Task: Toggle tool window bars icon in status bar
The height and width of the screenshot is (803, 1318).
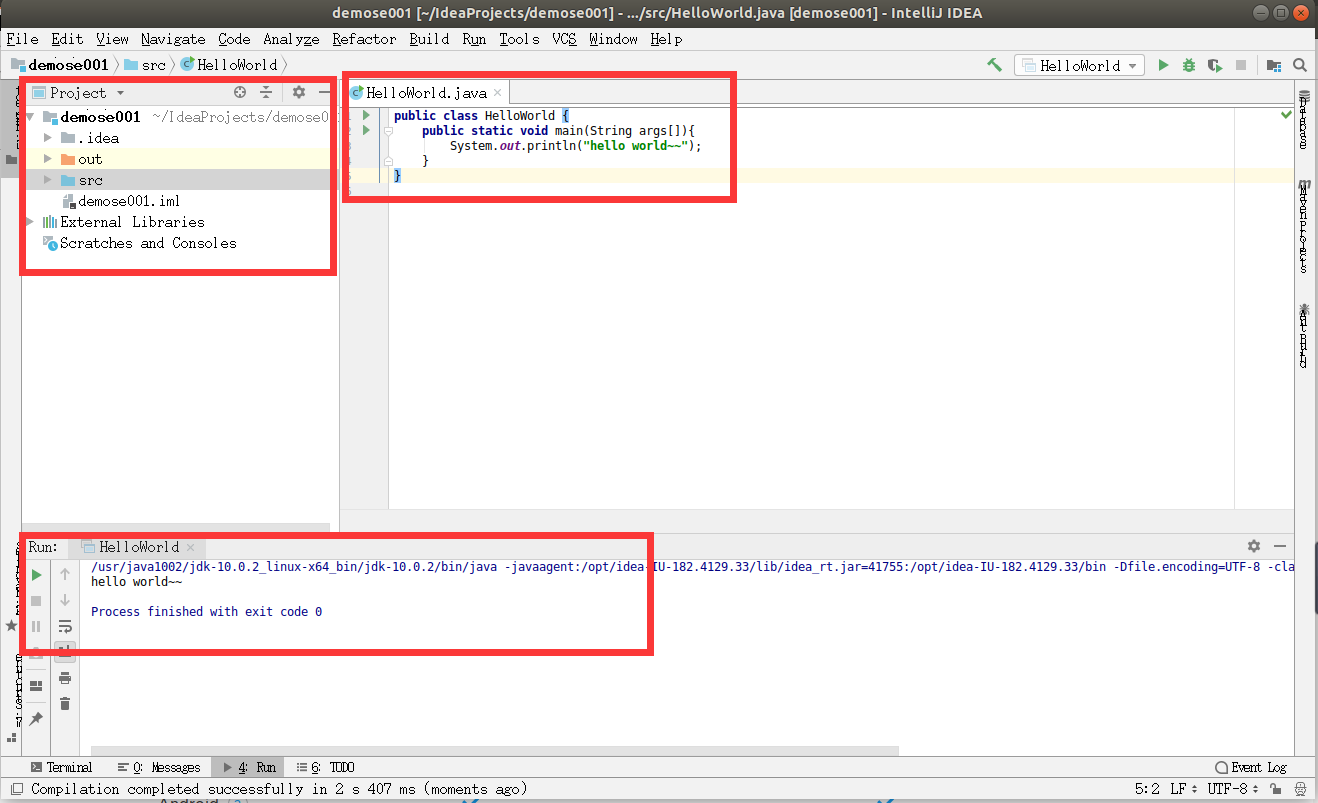Action: [x=15, y=789]
